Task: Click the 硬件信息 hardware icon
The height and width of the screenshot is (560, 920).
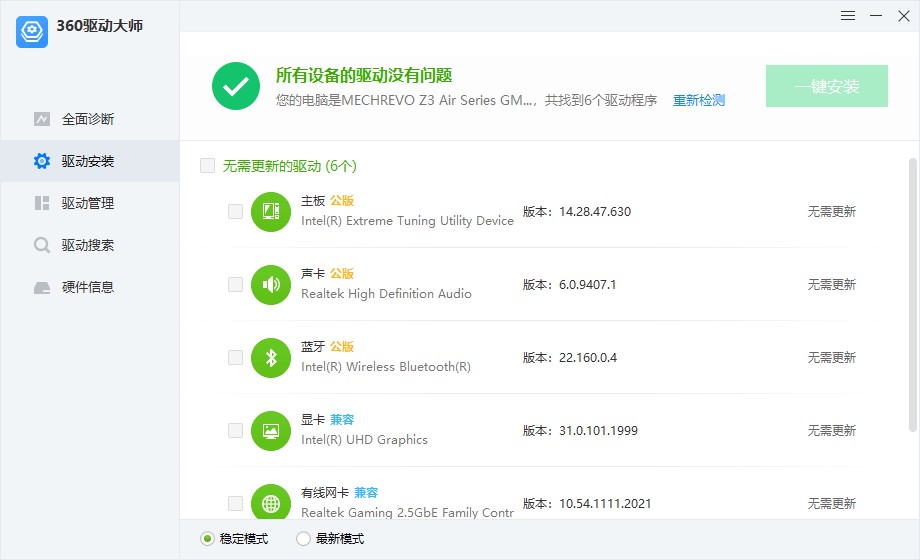Action: [x=42, y=288]
